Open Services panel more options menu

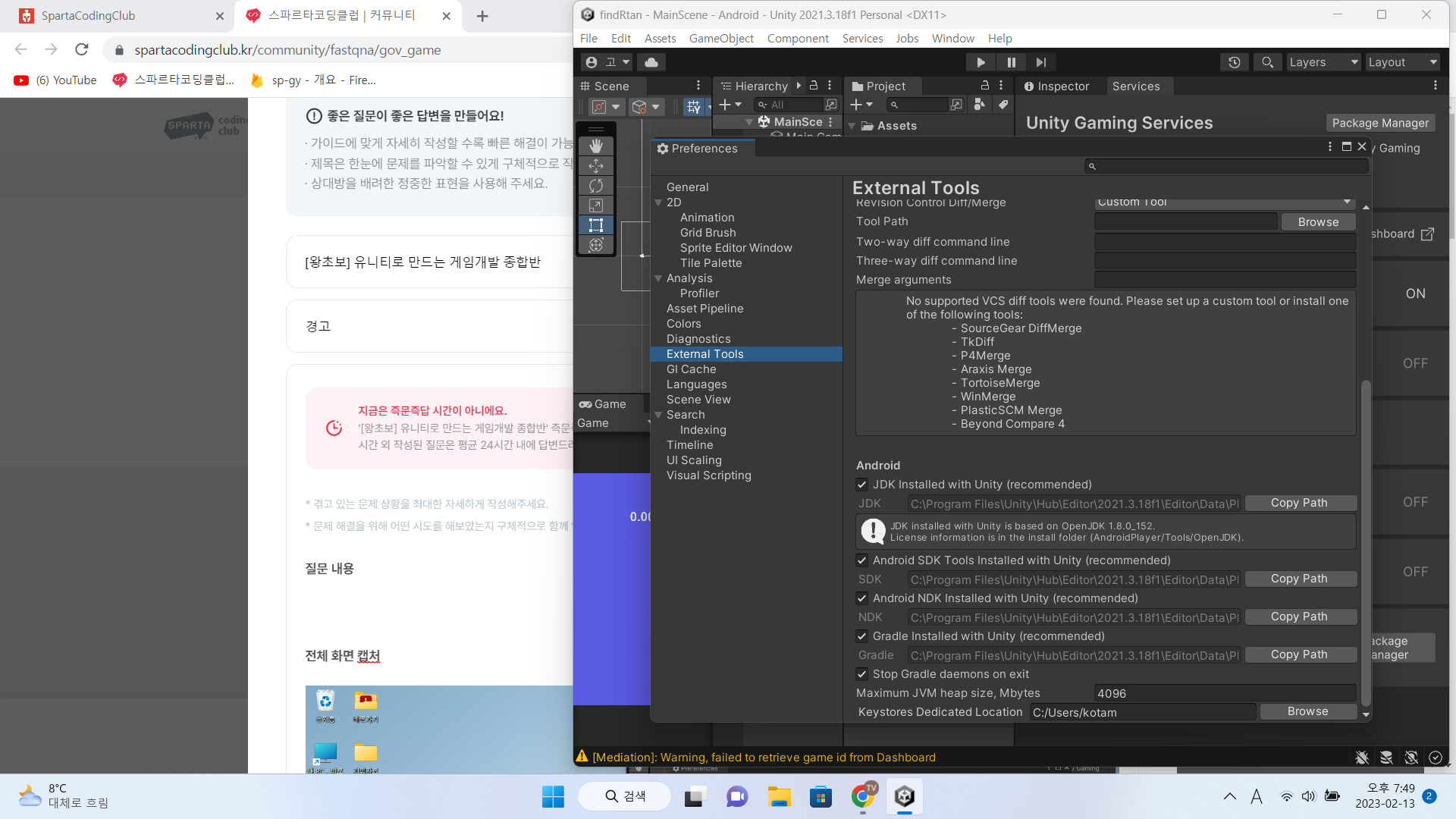click(x=1436, y=86)
